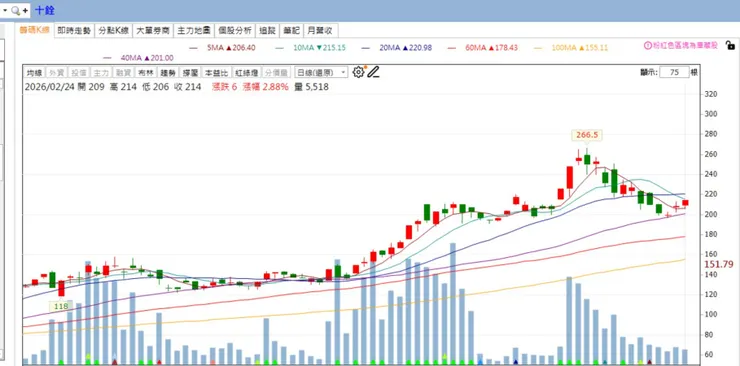Click the 118 low price label
Screen dimensions: 740x366
(x=61, y=306)
